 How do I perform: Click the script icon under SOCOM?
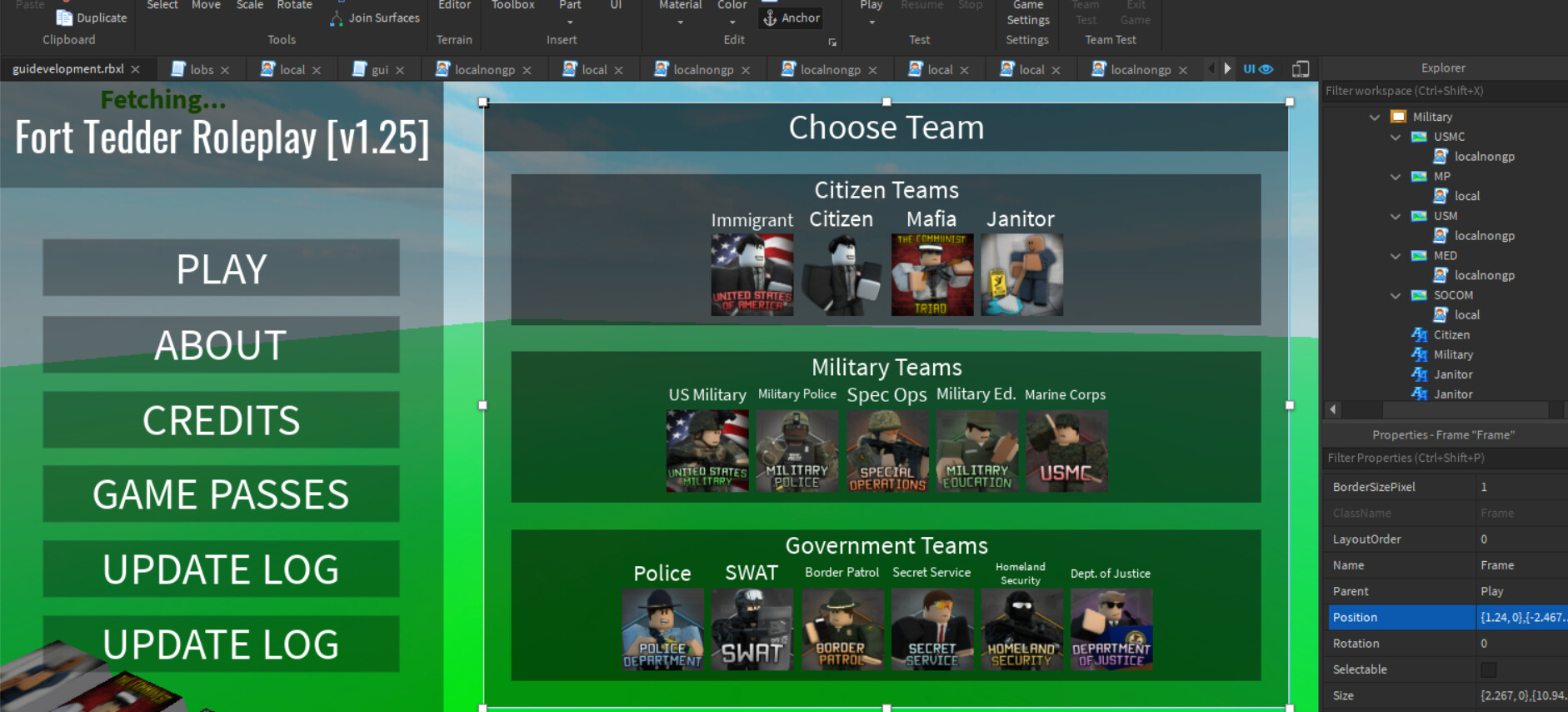click(1440, 314)
